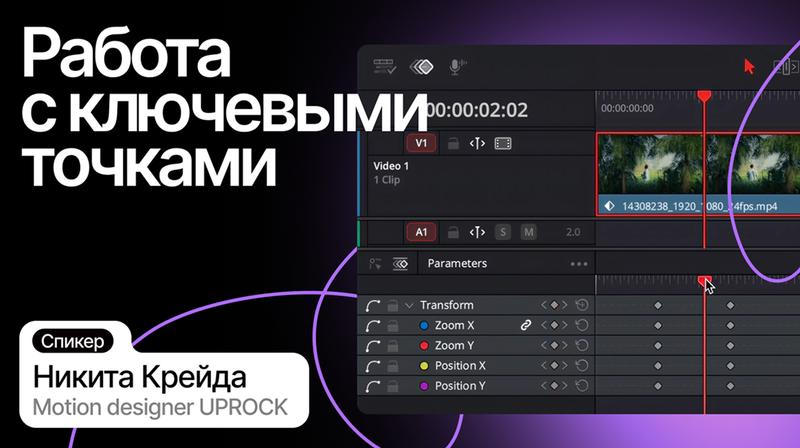This screenshot has height=448, width=800.
Task: Reset the Zoom X parameter
Action: tap(582, 325)
